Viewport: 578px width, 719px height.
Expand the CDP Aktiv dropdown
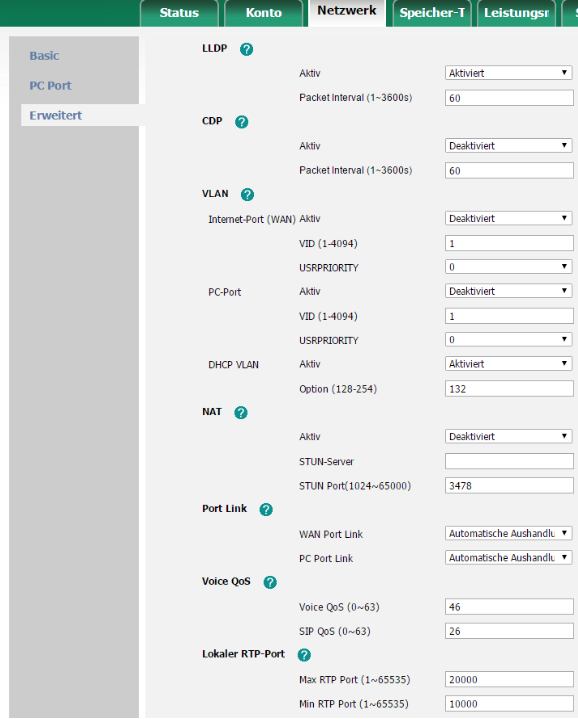[x=508, y=146]
